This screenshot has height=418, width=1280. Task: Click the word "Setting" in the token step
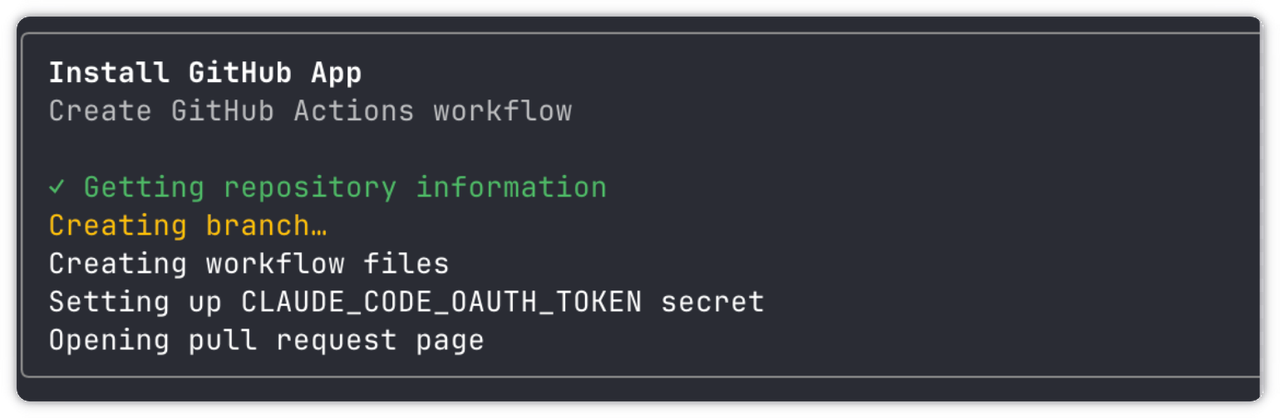tap(109, 302)
